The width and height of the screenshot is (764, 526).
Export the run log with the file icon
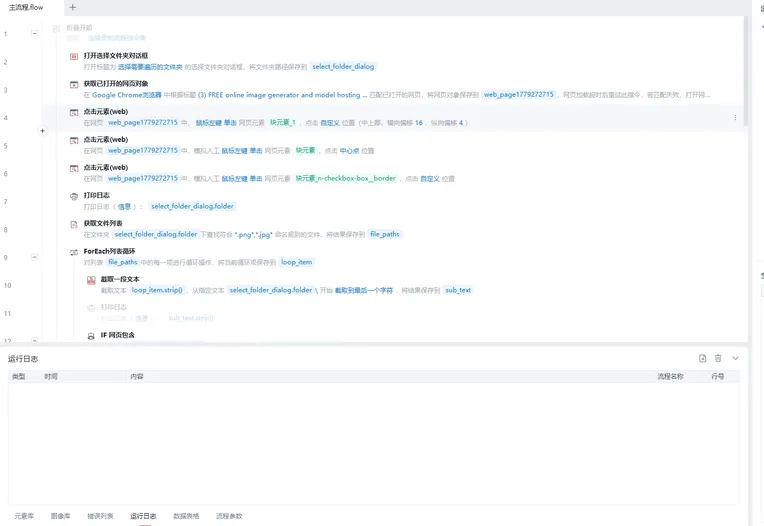(x=703, y=358)
